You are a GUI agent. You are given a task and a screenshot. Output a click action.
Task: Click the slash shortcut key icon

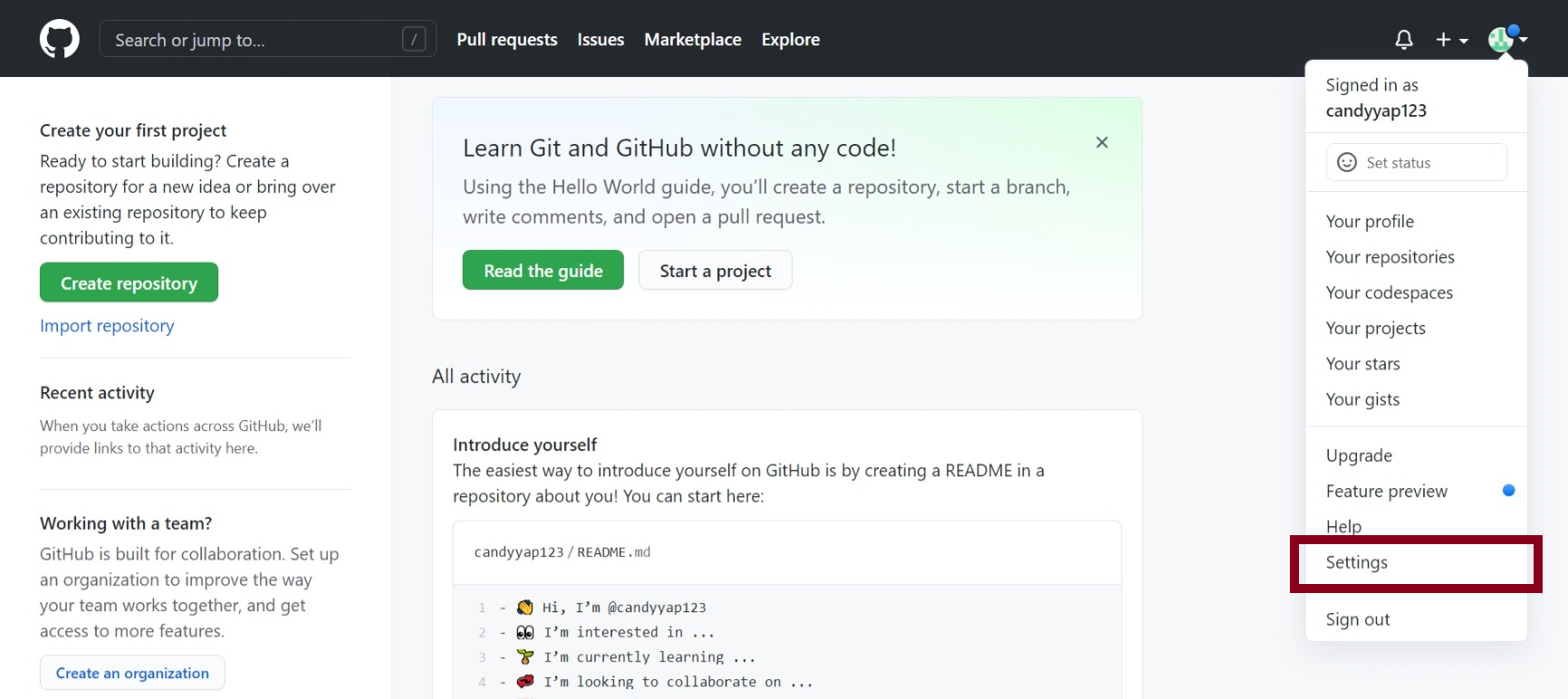(x=414, y=39)
